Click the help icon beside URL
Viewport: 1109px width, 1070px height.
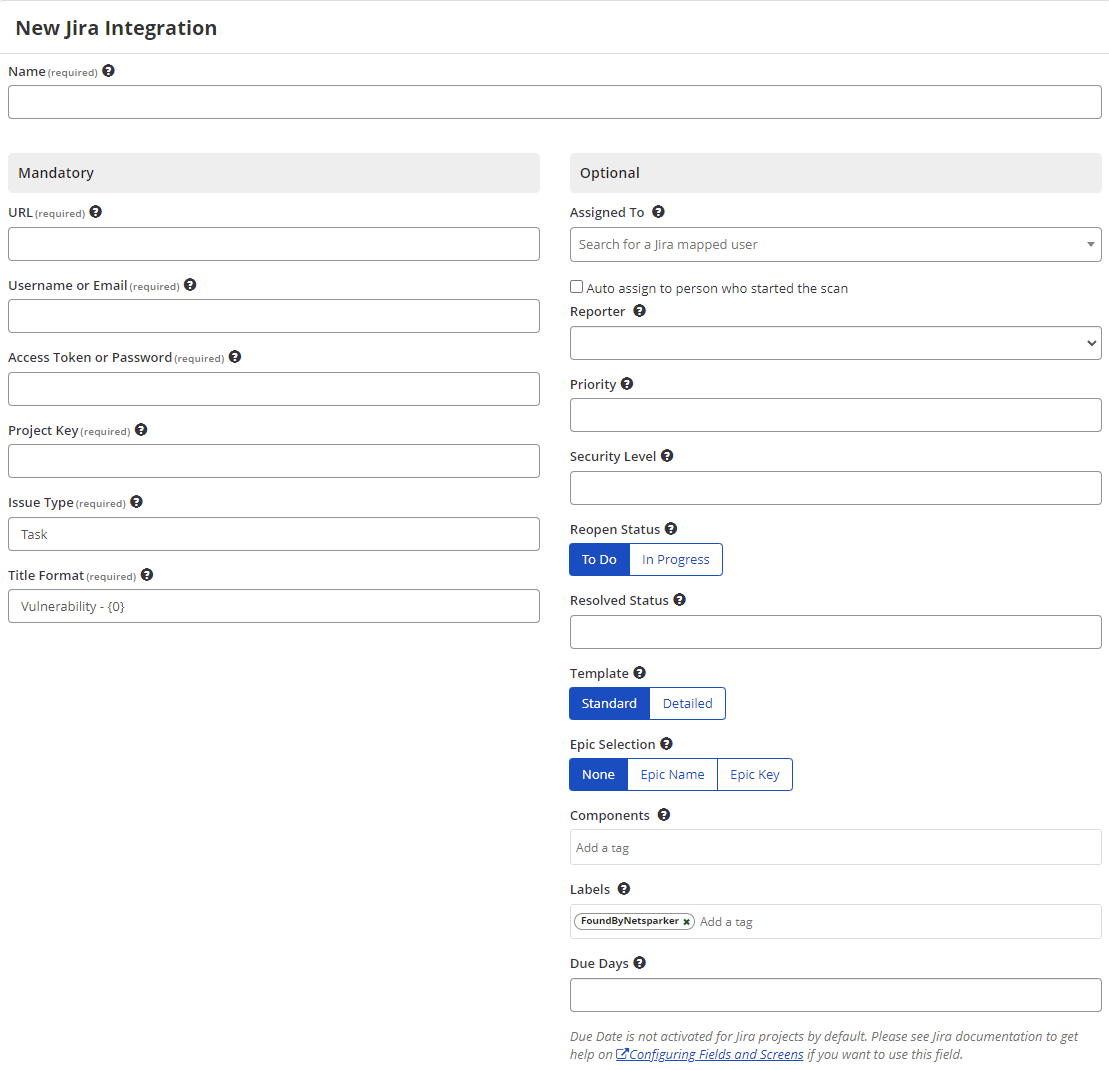coord(95,211)
